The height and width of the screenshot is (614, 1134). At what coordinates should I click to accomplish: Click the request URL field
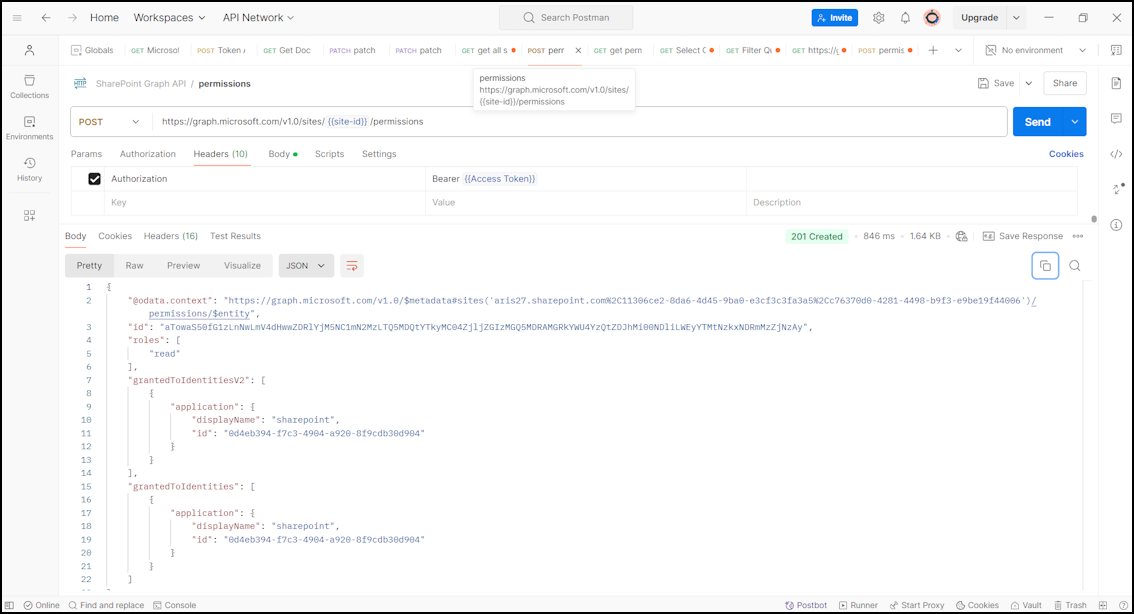pos(579,121)
